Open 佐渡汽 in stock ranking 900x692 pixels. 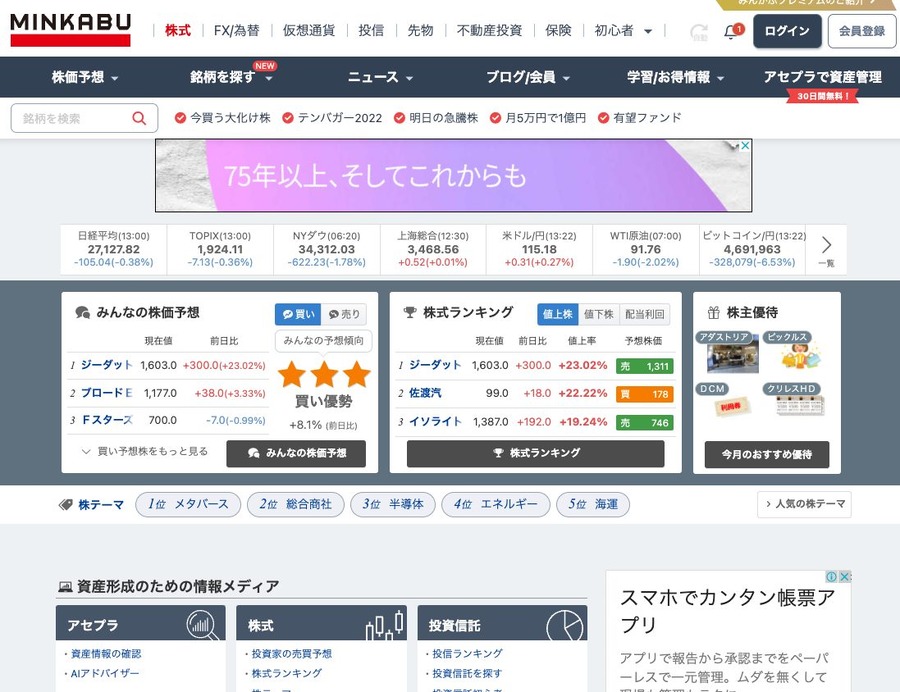click(x=425, y=393)
